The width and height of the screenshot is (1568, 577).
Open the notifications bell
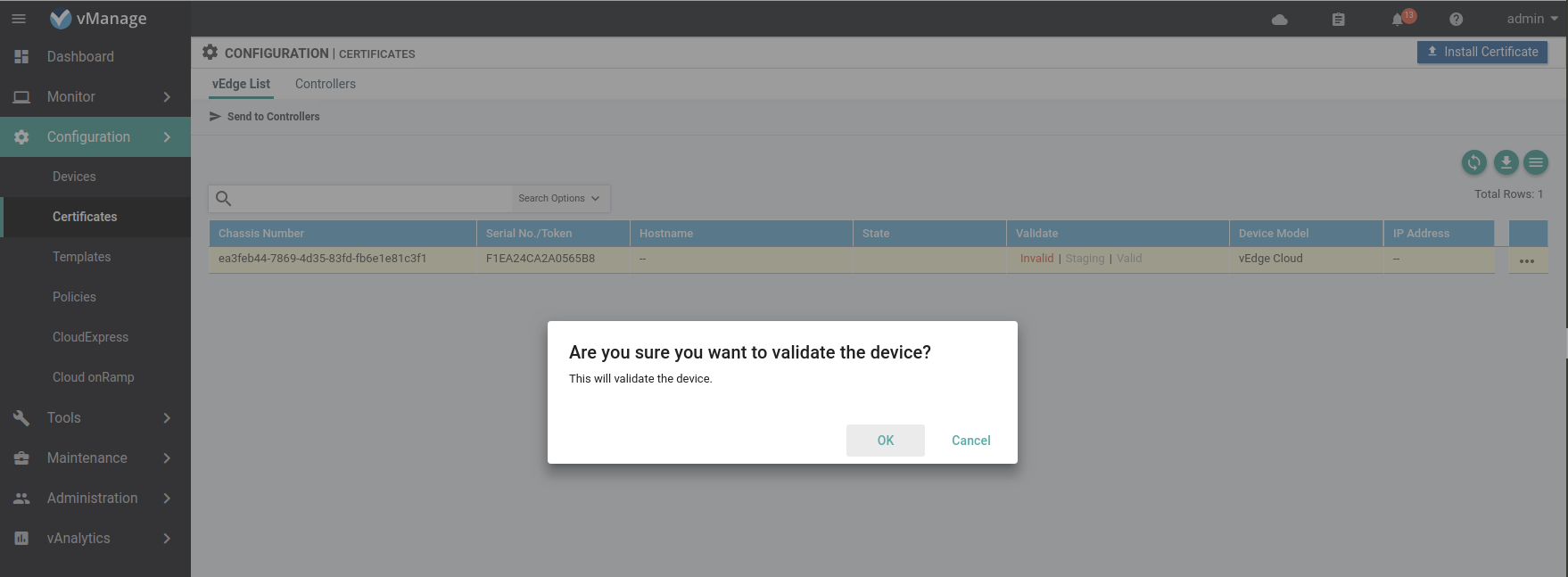pos(1398,20)
